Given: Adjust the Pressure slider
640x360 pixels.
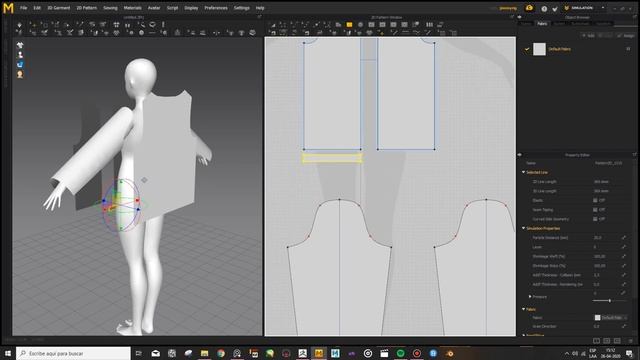Looking at the screenshot, I should (x=609, y=301).
